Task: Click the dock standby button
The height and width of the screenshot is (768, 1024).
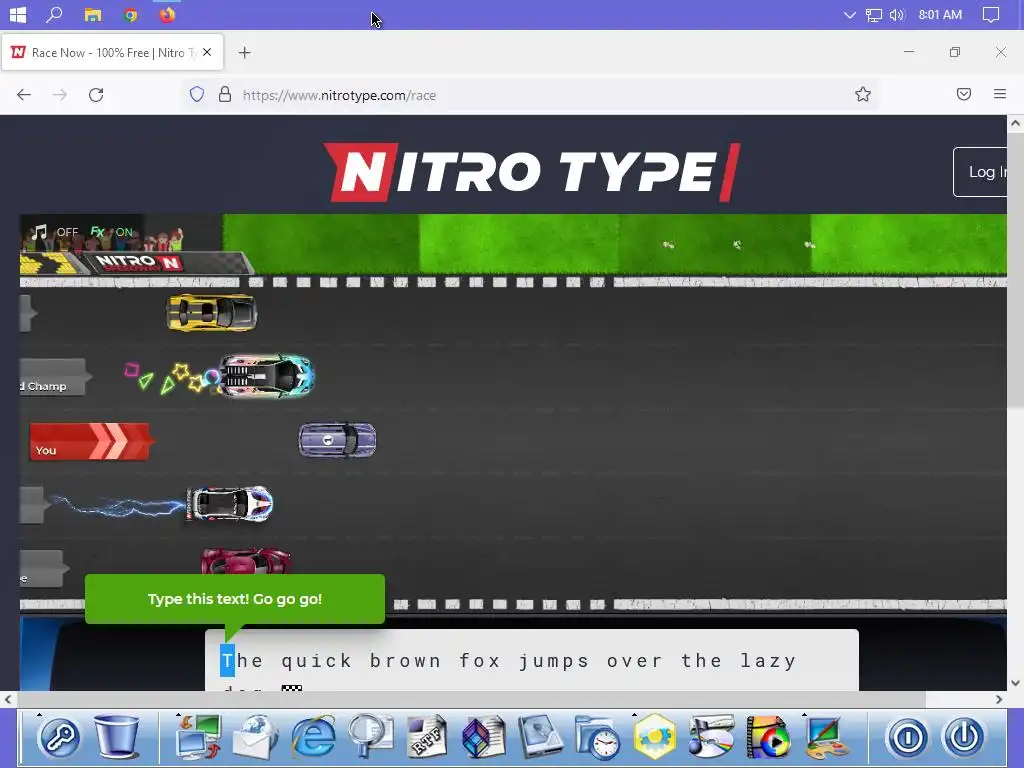Action: pyautogui.click(x=907, y=738)
